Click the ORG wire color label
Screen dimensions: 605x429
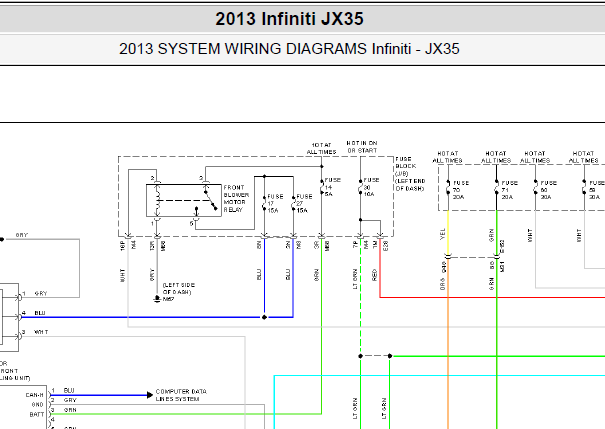pos(443,284)
